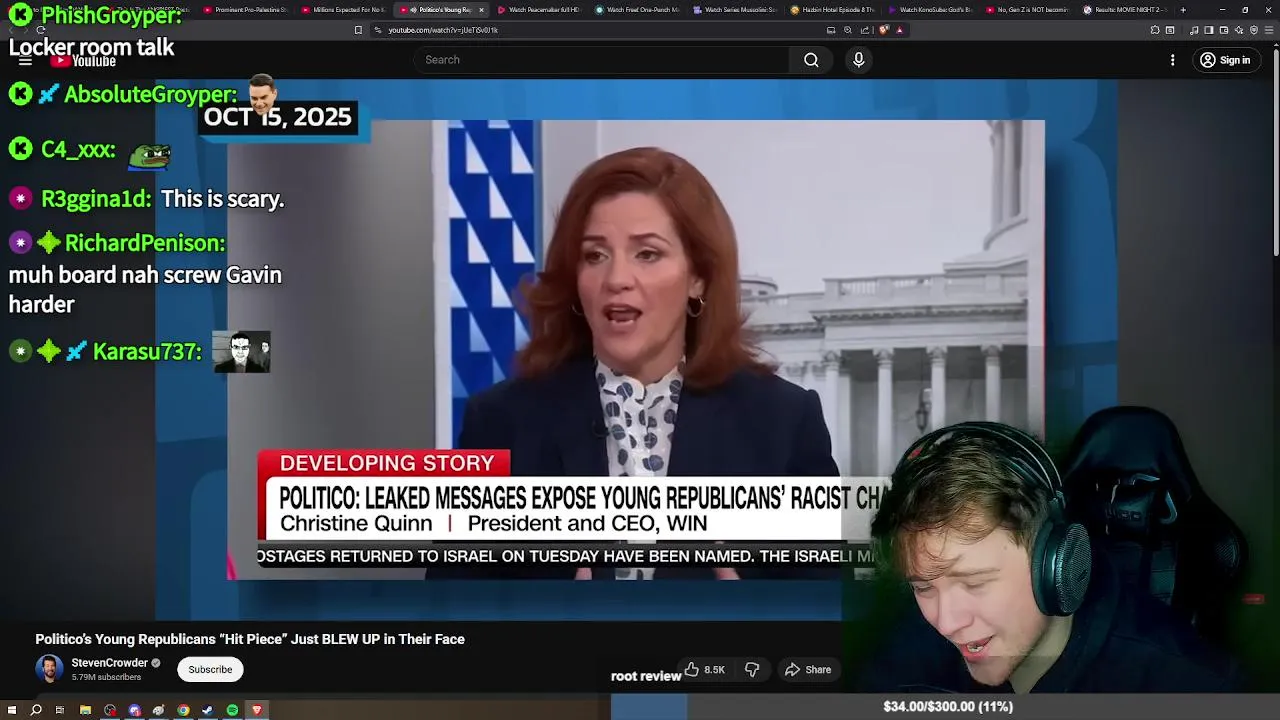Switch to Prominent Pro-Palestine tab
The height and width of the screenshot is (720, 1280).
[244, 10]
